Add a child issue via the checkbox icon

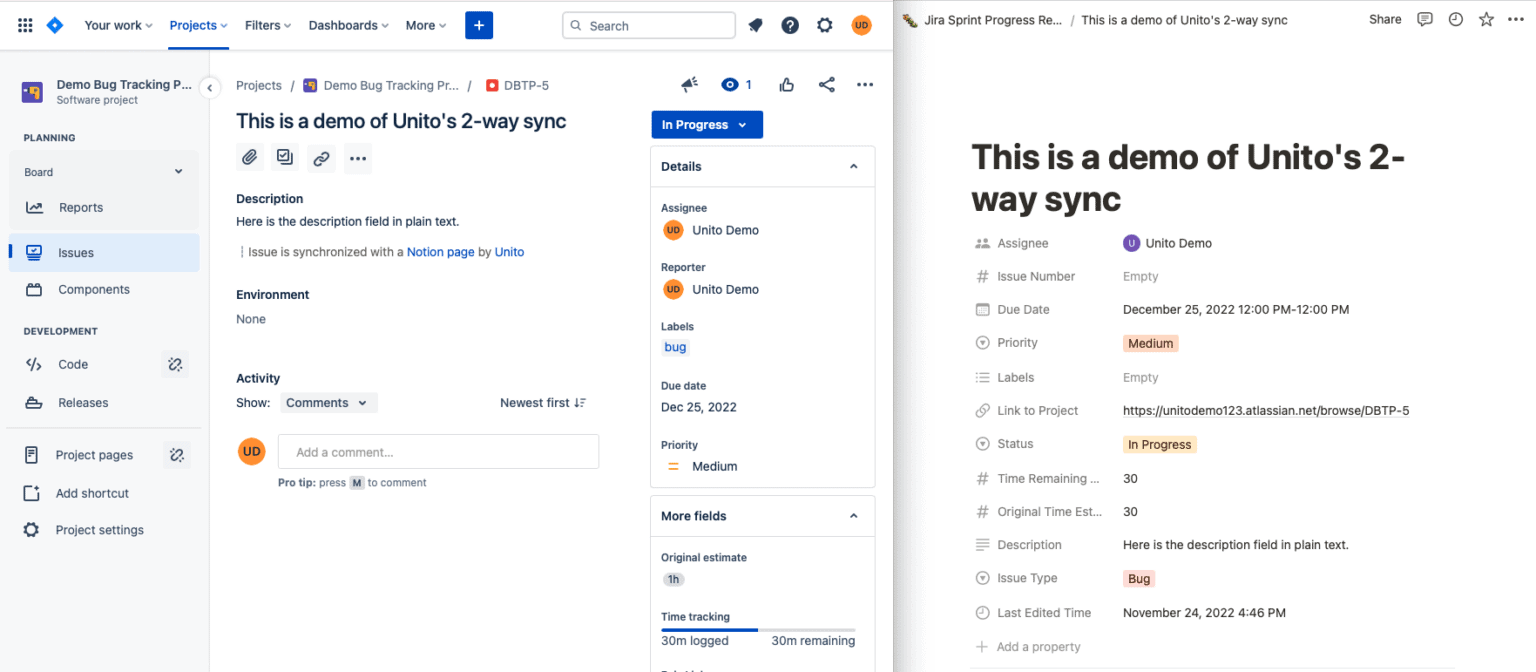[284, 157]
